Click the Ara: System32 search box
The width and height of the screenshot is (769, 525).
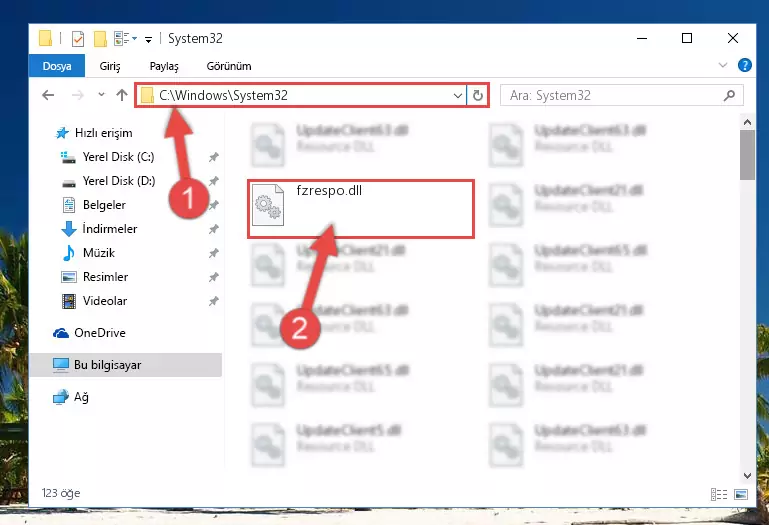point(621,95)
